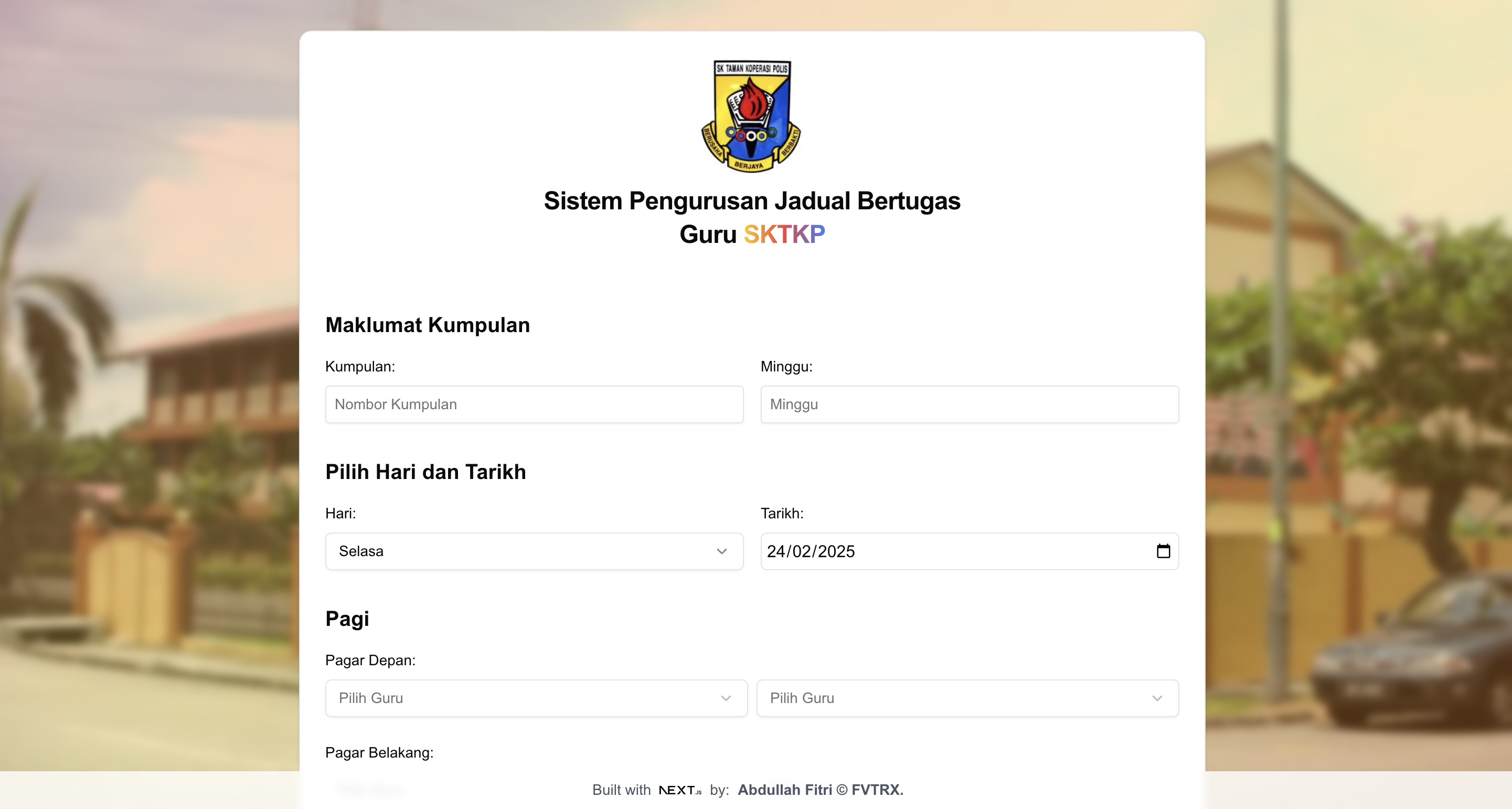This screenshot has width=1512, height=809.
Task: Click the Abdullah Fitri author link
Action: pyautogui.click(x=784, y=790)
